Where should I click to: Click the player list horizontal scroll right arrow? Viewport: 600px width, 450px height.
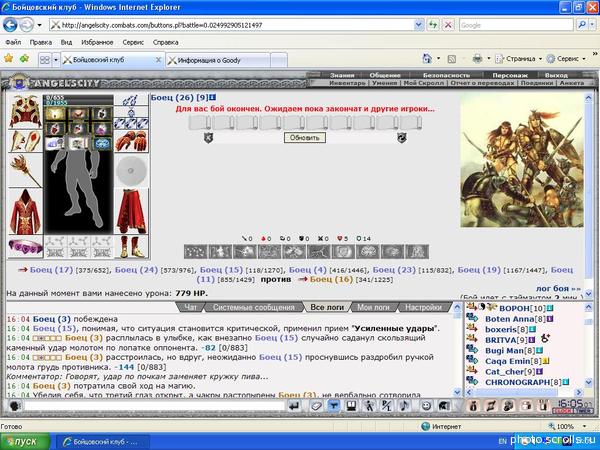tap(579, 392)
